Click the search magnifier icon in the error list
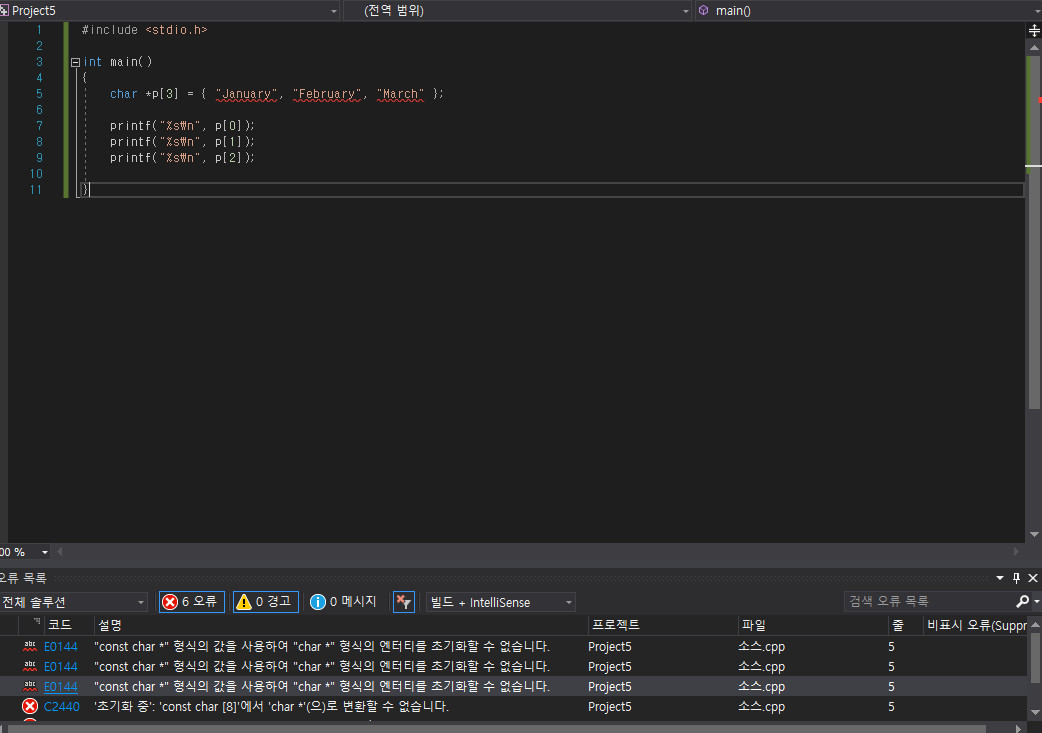The height and width of the screenshot is (733, 1042). (1023, 601)
